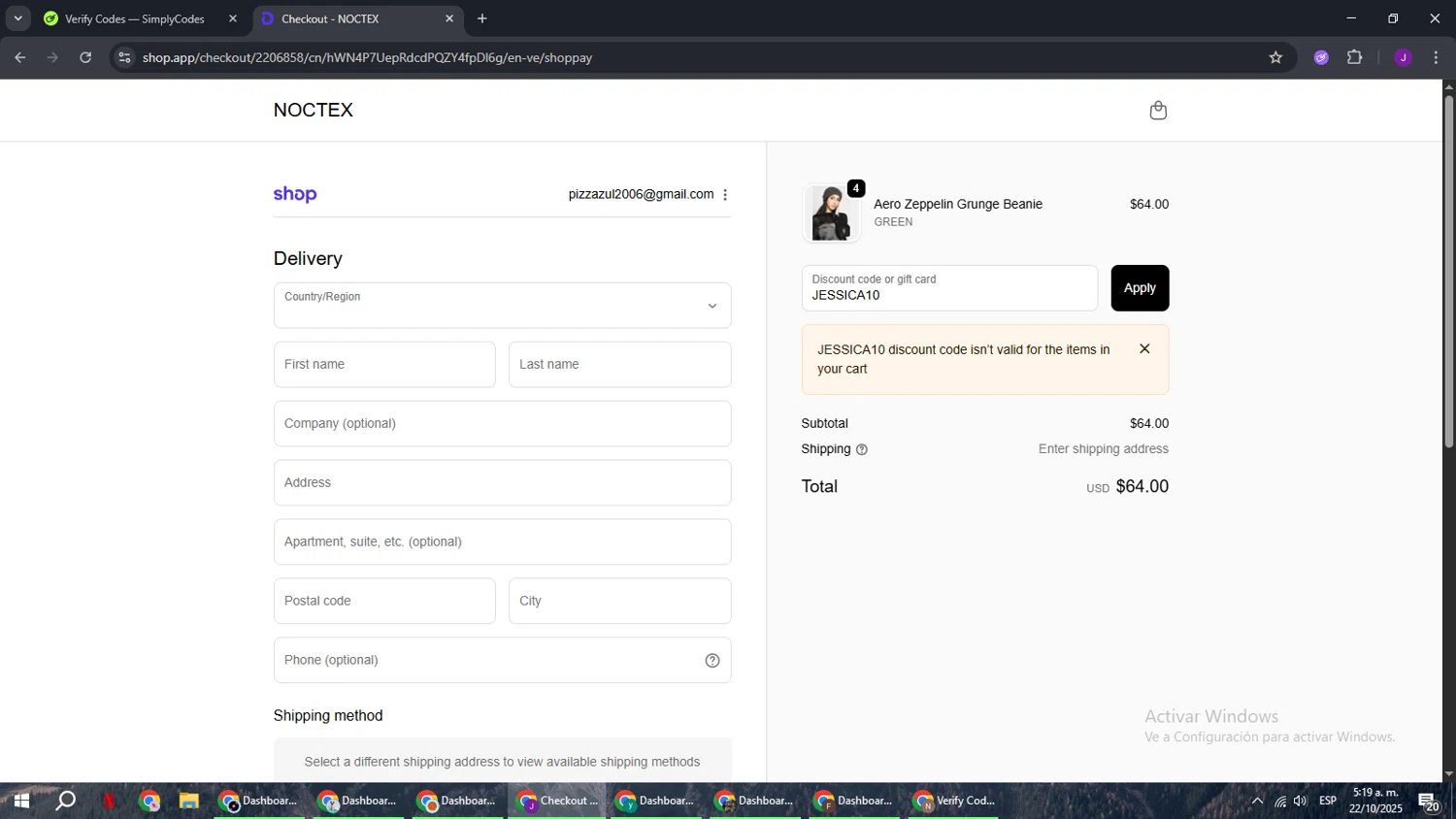Open the tab search dropdown
Screen dimensions: 1456x819
click(17, 18)
